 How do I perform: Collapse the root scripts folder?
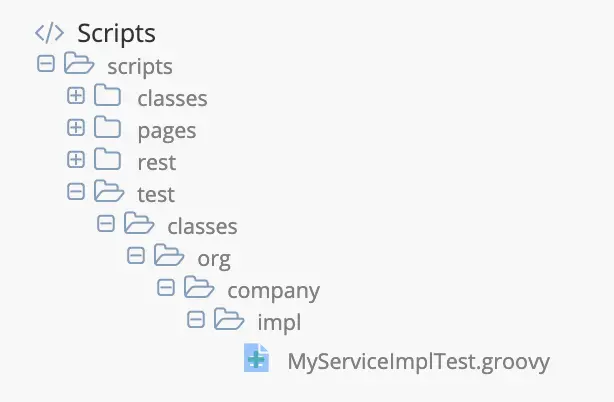pos(46,63)
